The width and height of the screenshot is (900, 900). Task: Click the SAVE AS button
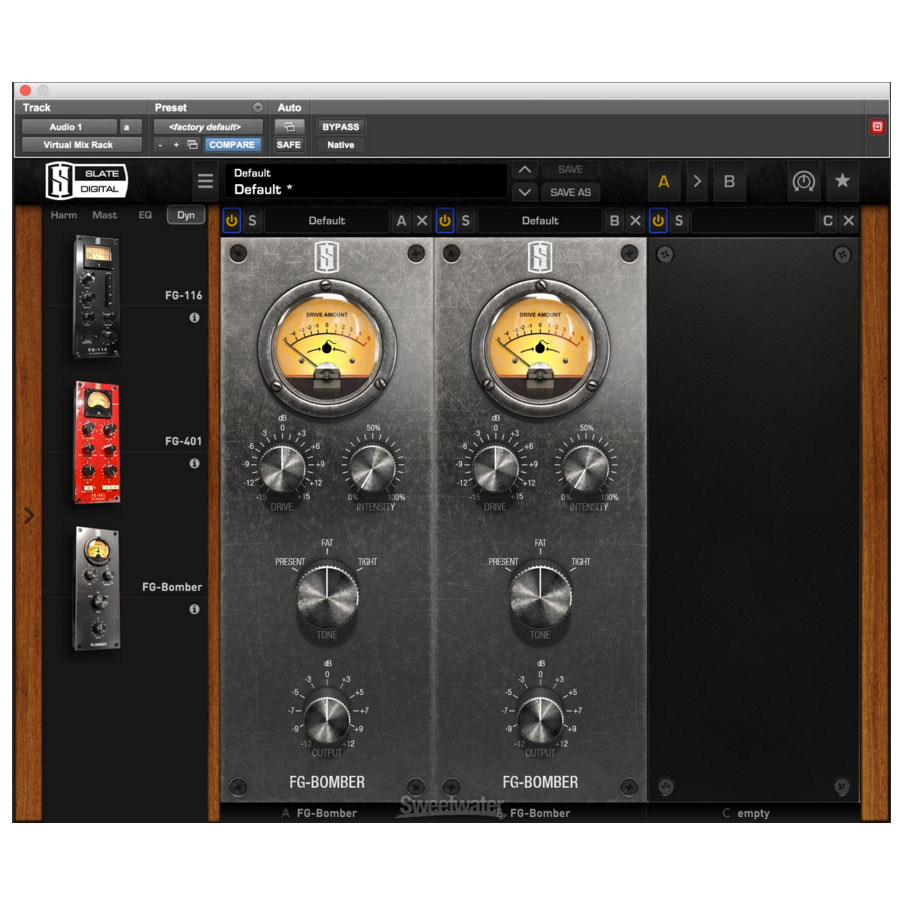[x=570, y=192]
